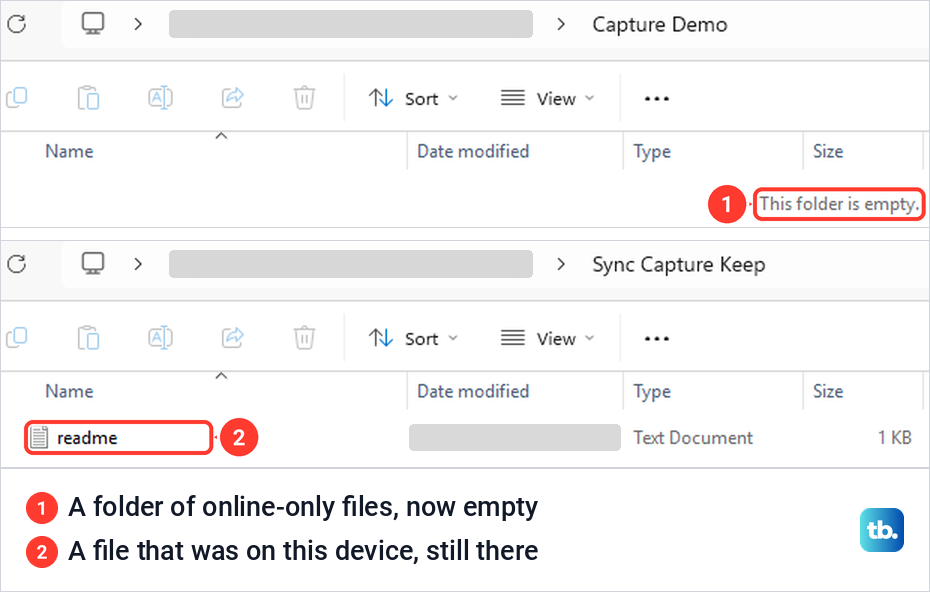This screenshot has width=930, height=592.
Task: Open the View dropdown in Capture Demo window
Action: (547, 98)
